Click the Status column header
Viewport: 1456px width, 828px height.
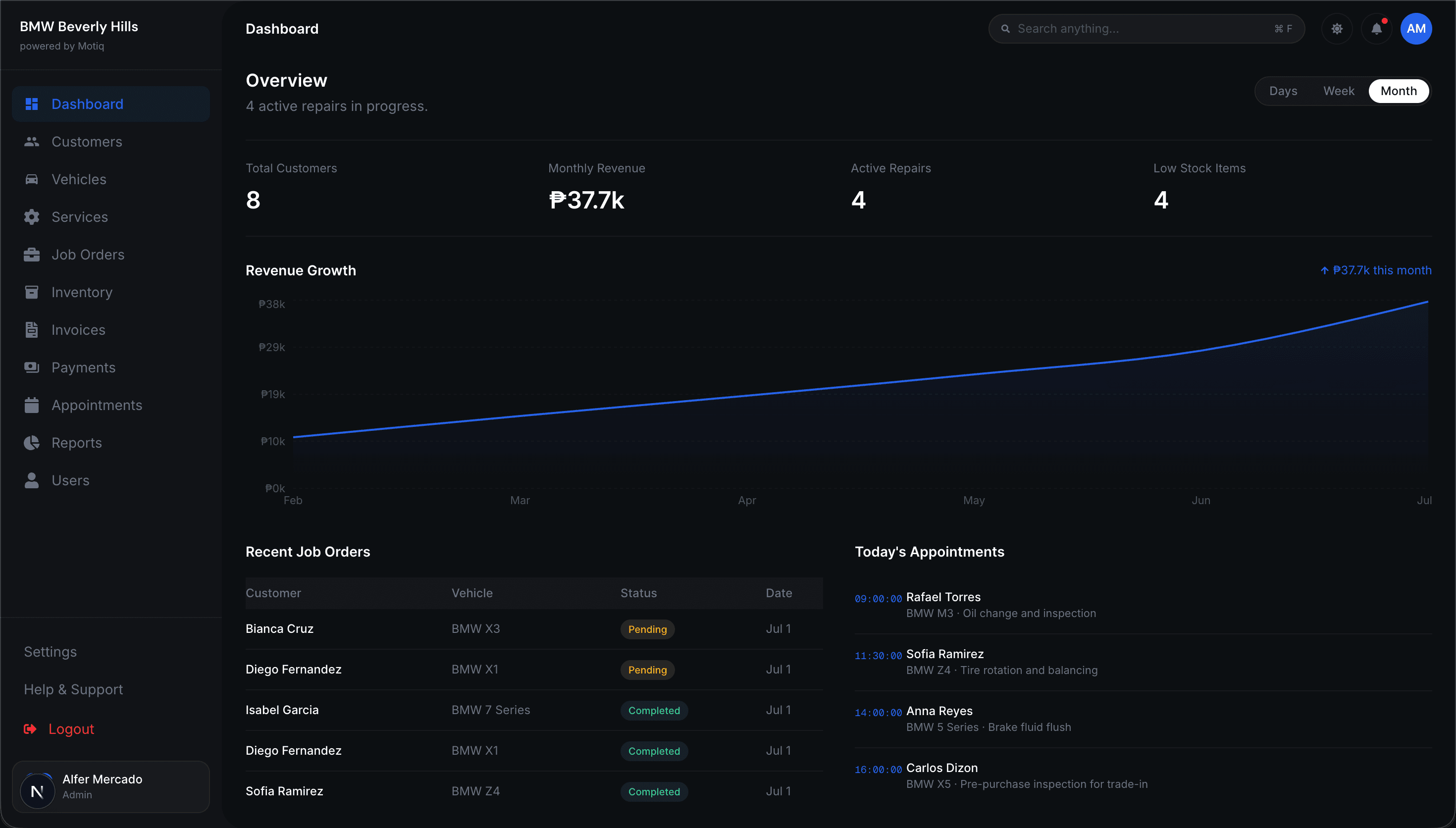[x=638, y=593]
